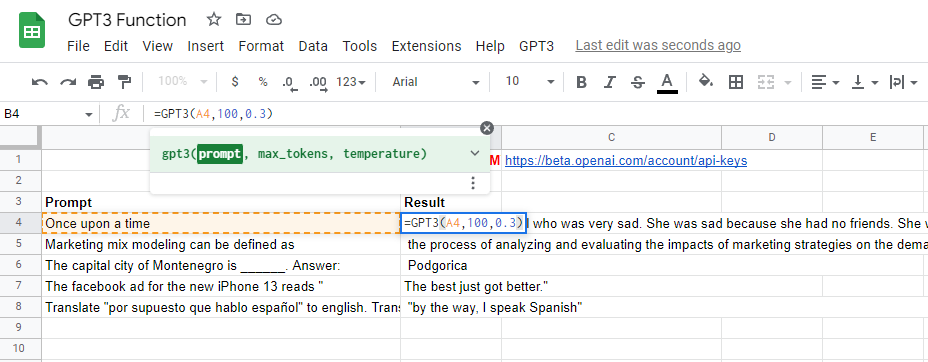Select the 'Podgorica' result cell
This screenshot has width=928, height=362.
451,265
